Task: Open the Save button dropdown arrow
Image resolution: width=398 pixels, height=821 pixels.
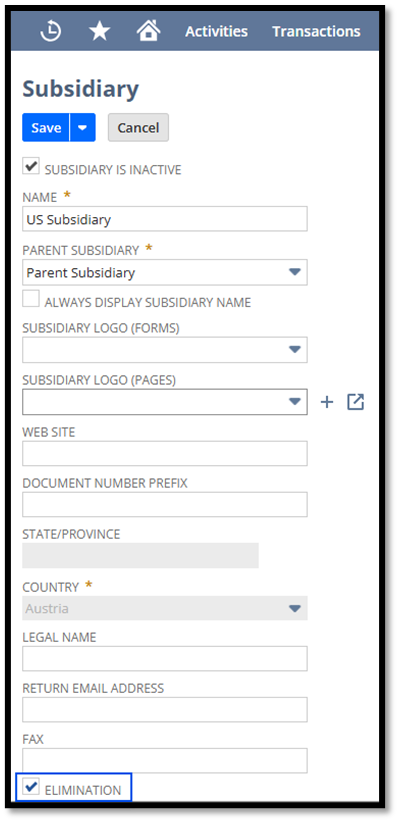Action: coord(83,128)
